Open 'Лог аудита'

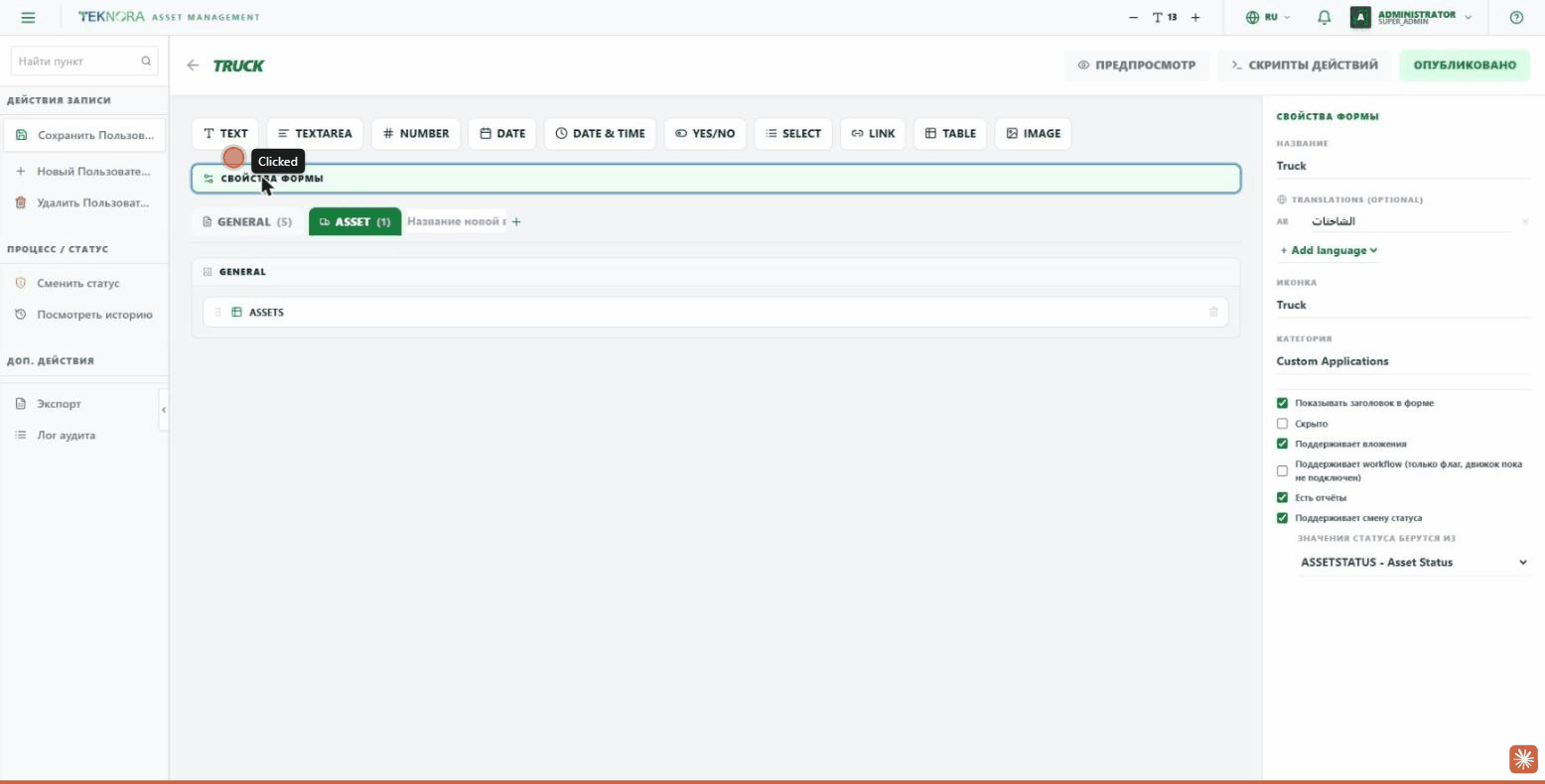tap(85, 436)
